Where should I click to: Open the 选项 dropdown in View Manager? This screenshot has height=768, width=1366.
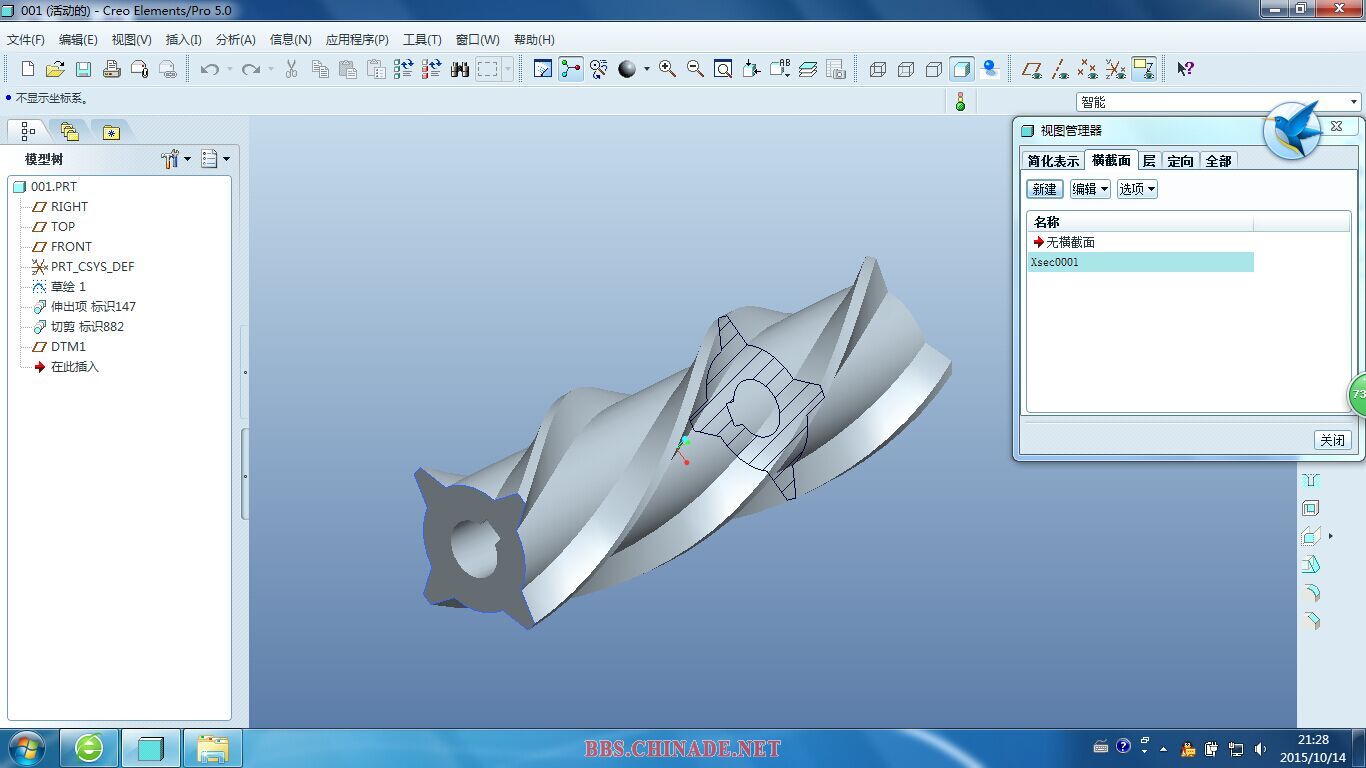pos(1136,189)
